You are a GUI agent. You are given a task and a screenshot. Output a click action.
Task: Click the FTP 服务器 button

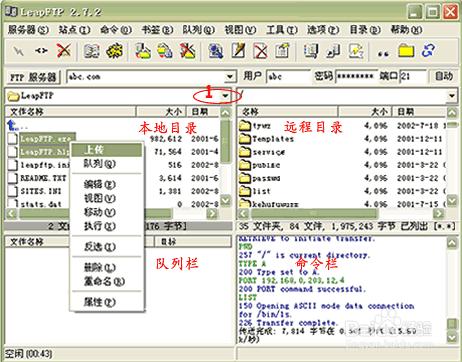pyautogui.click(x=33, y=77)
